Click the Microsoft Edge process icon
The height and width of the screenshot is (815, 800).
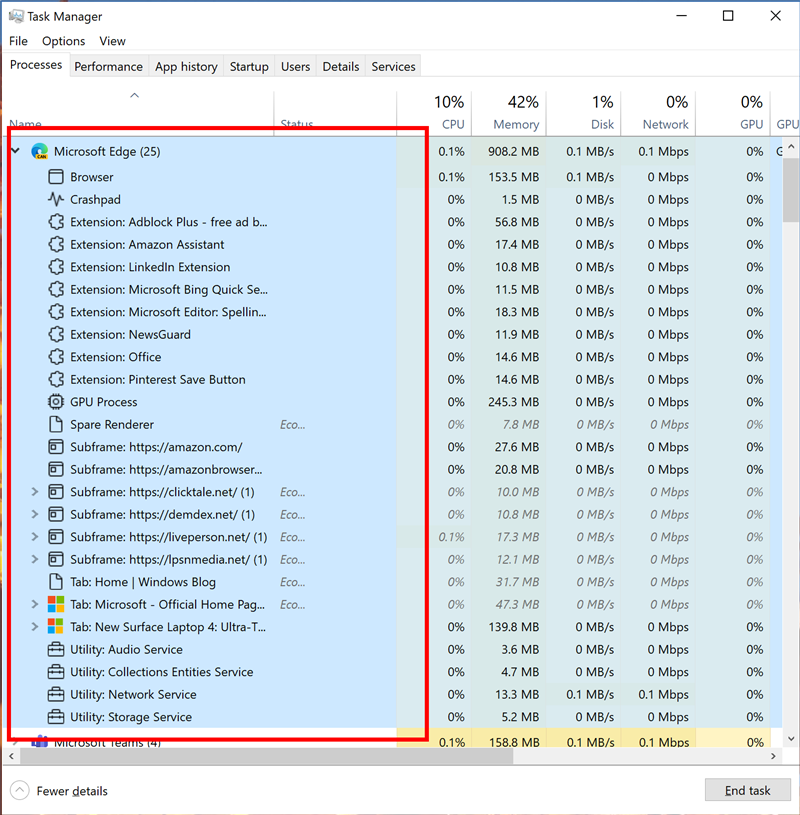[40, 152]
